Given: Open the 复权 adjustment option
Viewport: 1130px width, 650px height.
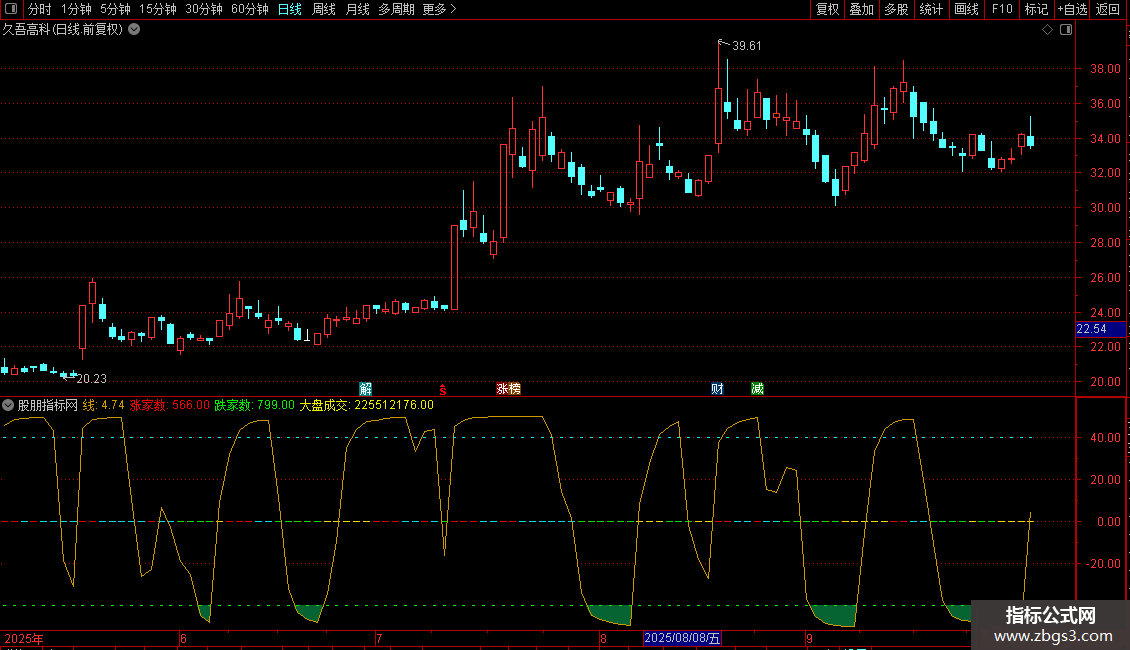Looking at the screenshot, I should pyautogui.click(x=827, y=9).
